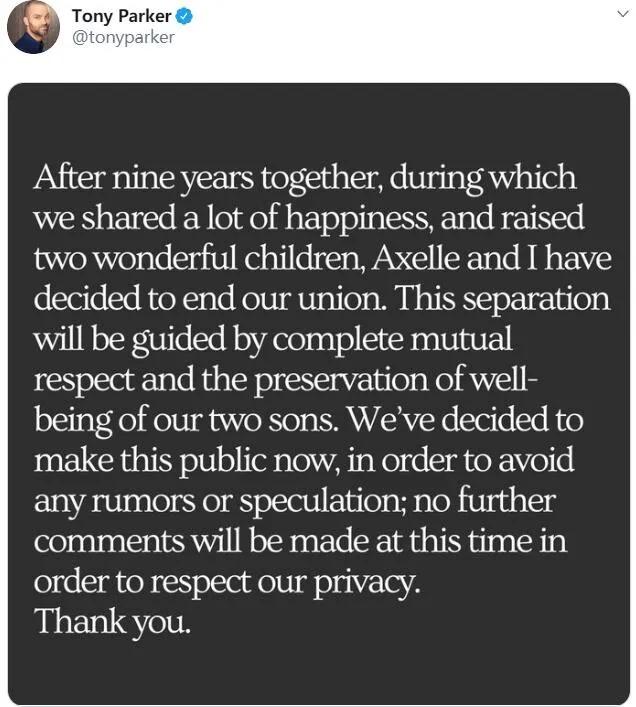
Task: Click the blue verified badge
Action: click(x=184, y=17)
